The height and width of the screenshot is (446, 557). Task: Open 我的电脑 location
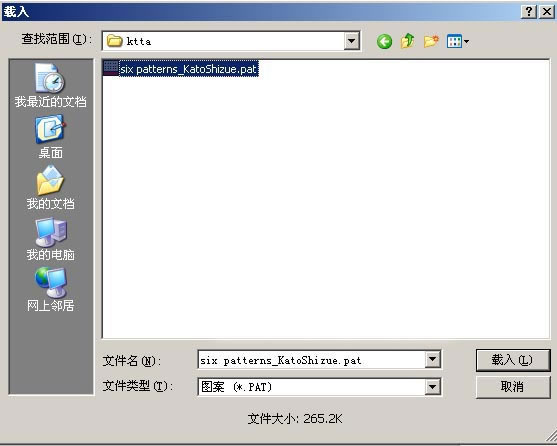point(50,239)
